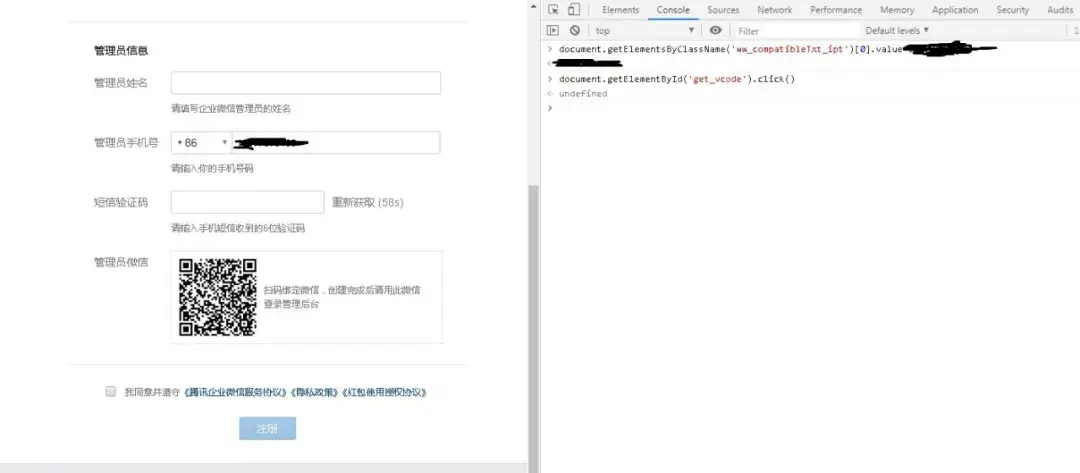
Task: Open the 红包使用授权协议 link
Action: point(385,392)
